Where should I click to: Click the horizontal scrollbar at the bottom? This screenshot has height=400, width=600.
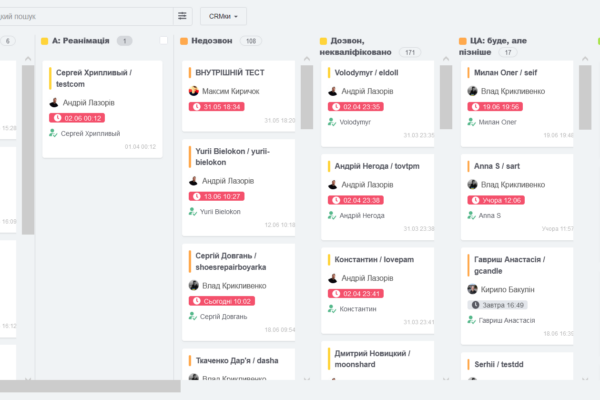(x=90, y=386)
